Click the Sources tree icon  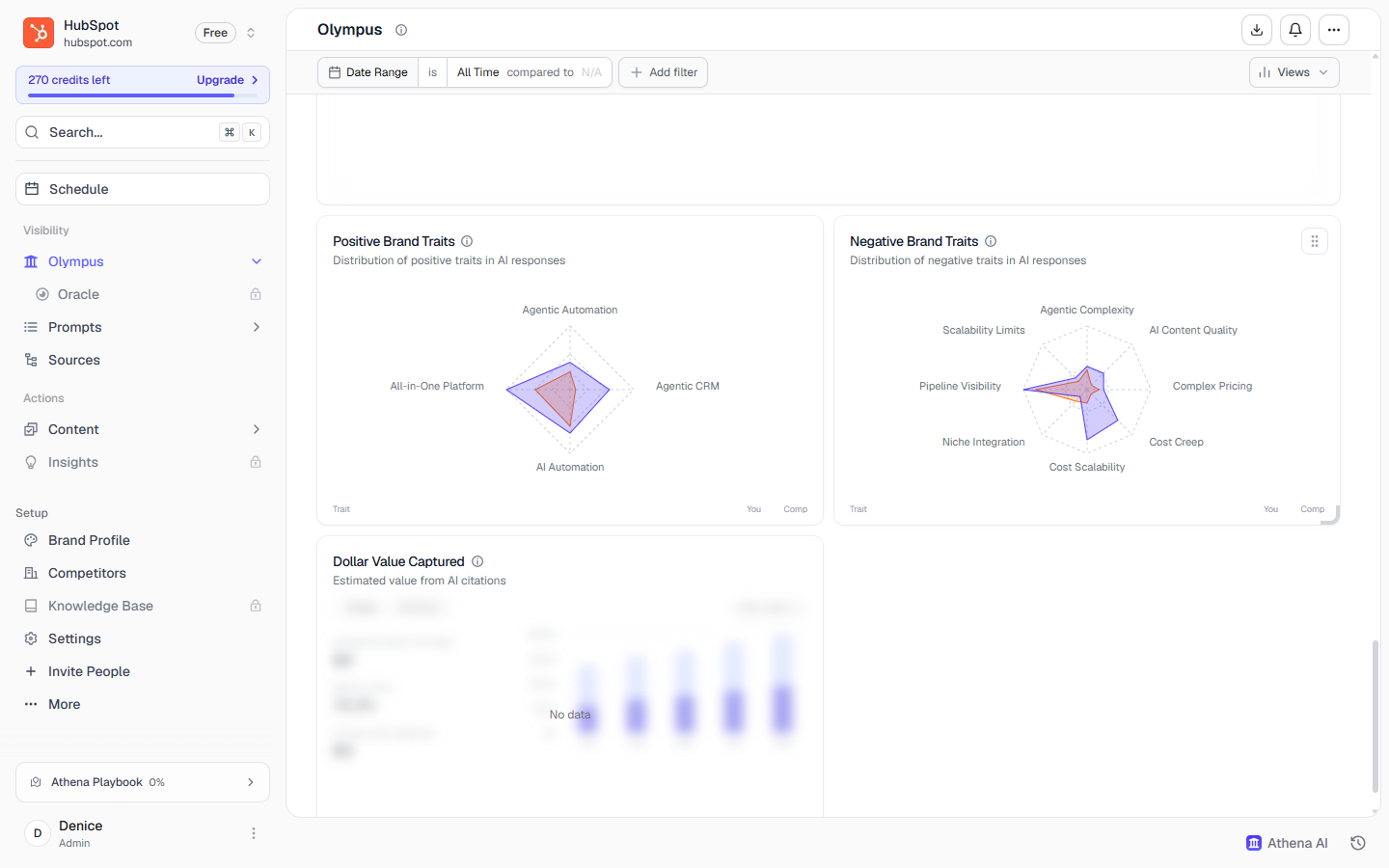(31, 360)
